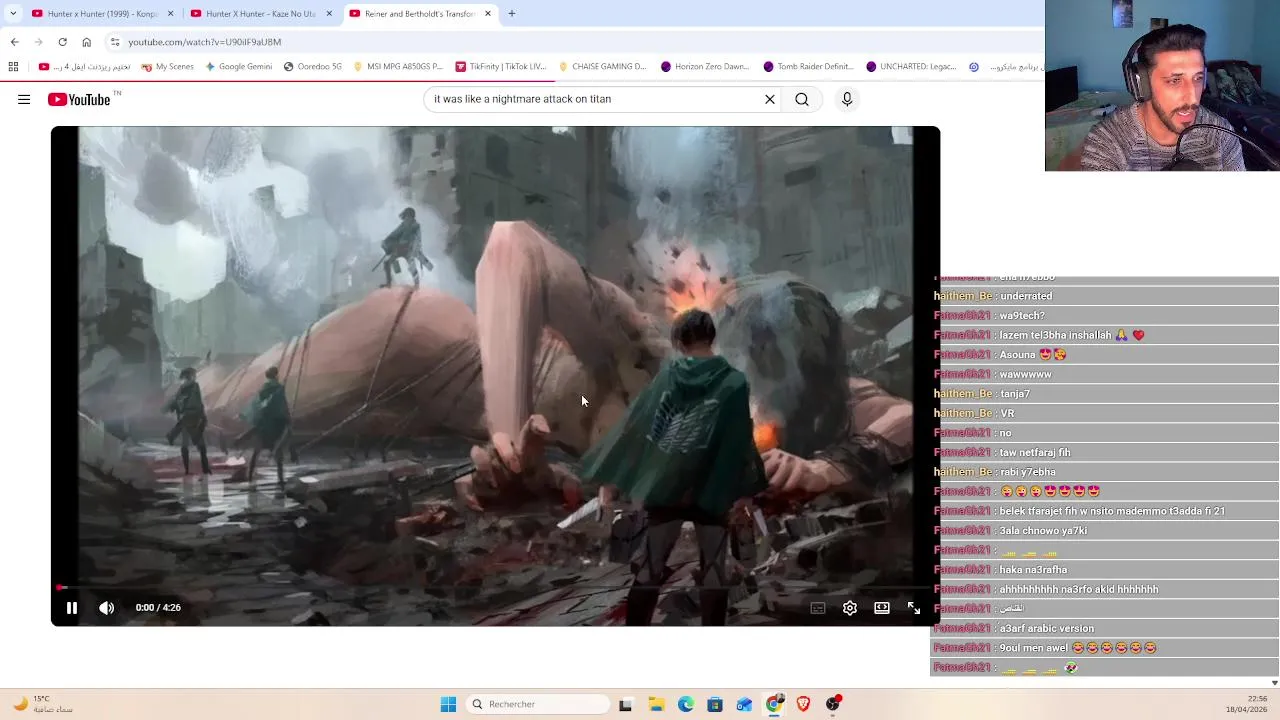This screenshot has height=720, width=1280.
Task: Open Outlook from taskbar
Action: click(x=744, y=704)
